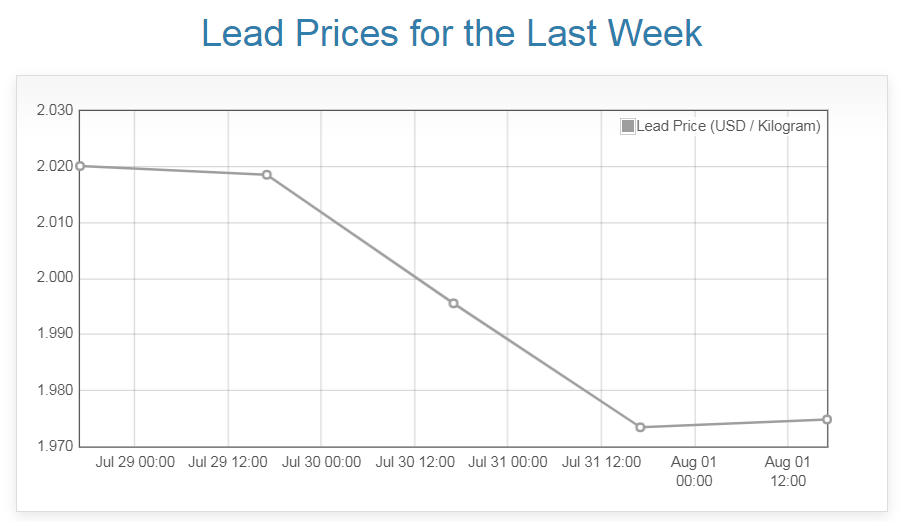Click the data point near 2.018

267,175
